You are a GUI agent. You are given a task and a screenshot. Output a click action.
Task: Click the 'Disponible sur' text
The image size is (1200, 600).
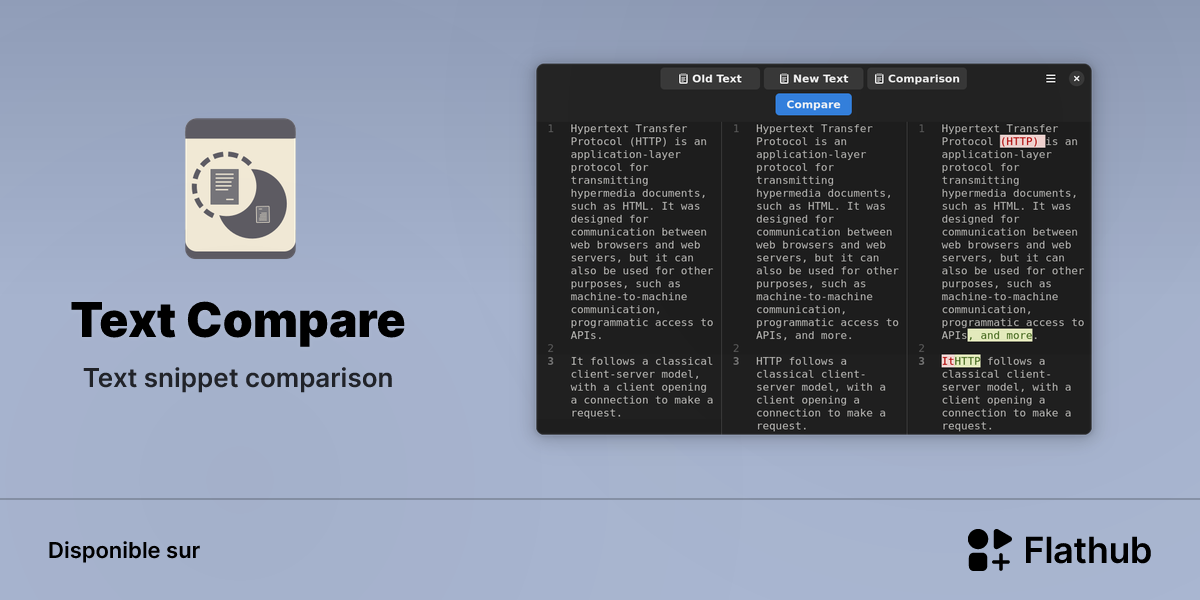pos(124,550)
